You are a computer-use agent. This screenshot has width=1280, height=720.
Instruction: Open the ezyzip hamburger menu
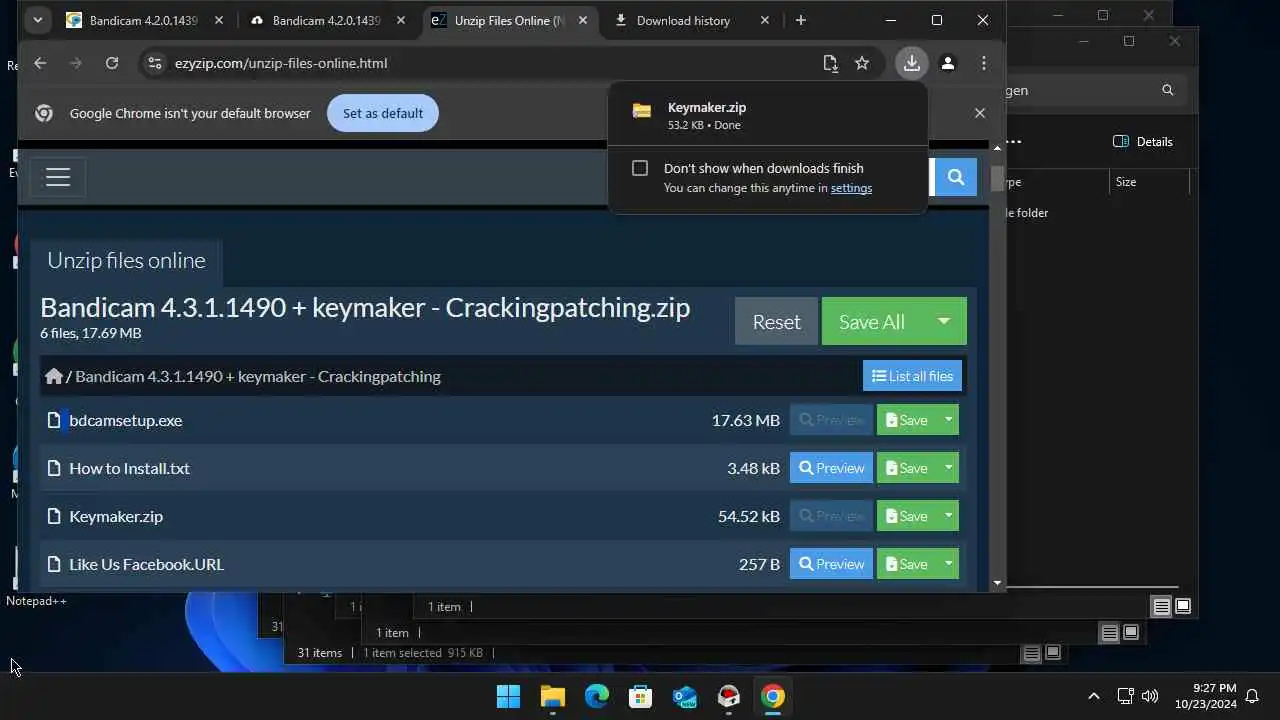58,177
